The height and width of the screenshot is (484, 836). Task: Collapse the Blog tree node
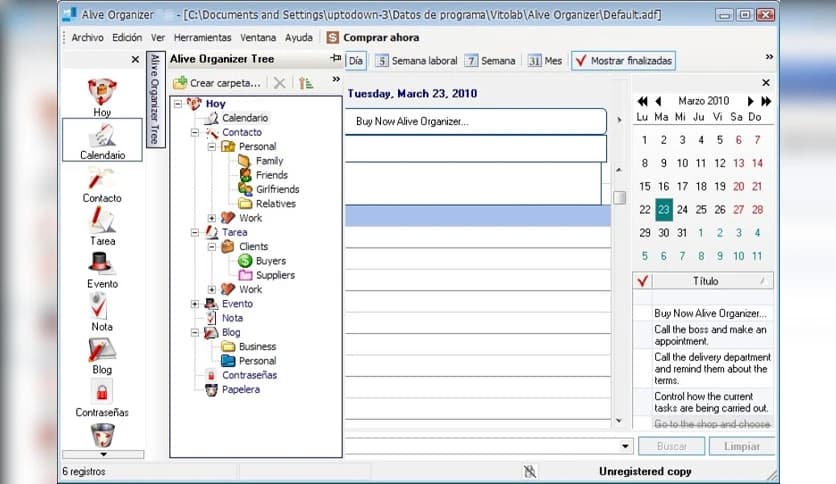coord(195,332)
